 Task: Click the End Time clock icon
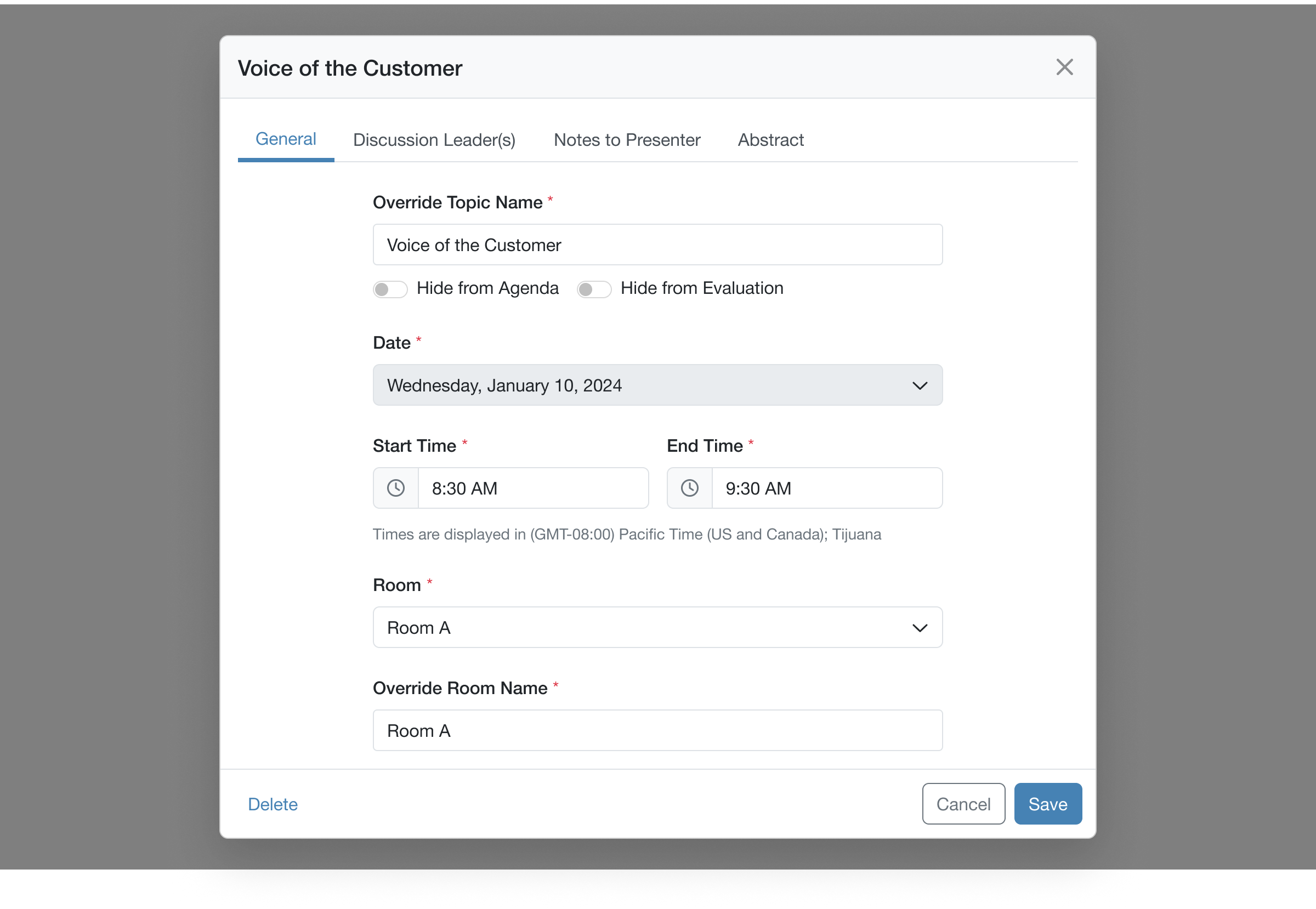[689, 488]
